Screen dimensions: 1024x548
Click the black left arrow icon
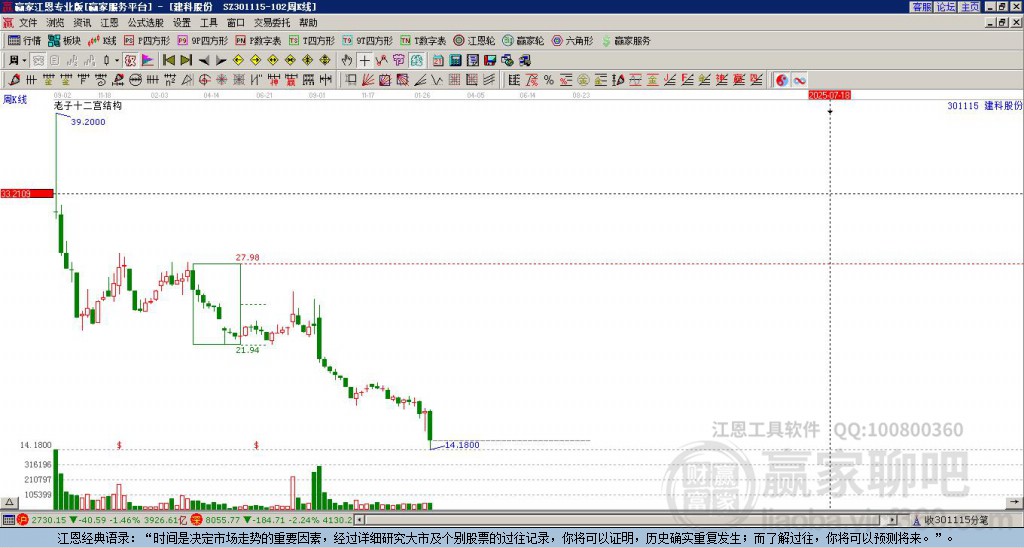pos(204,61)
